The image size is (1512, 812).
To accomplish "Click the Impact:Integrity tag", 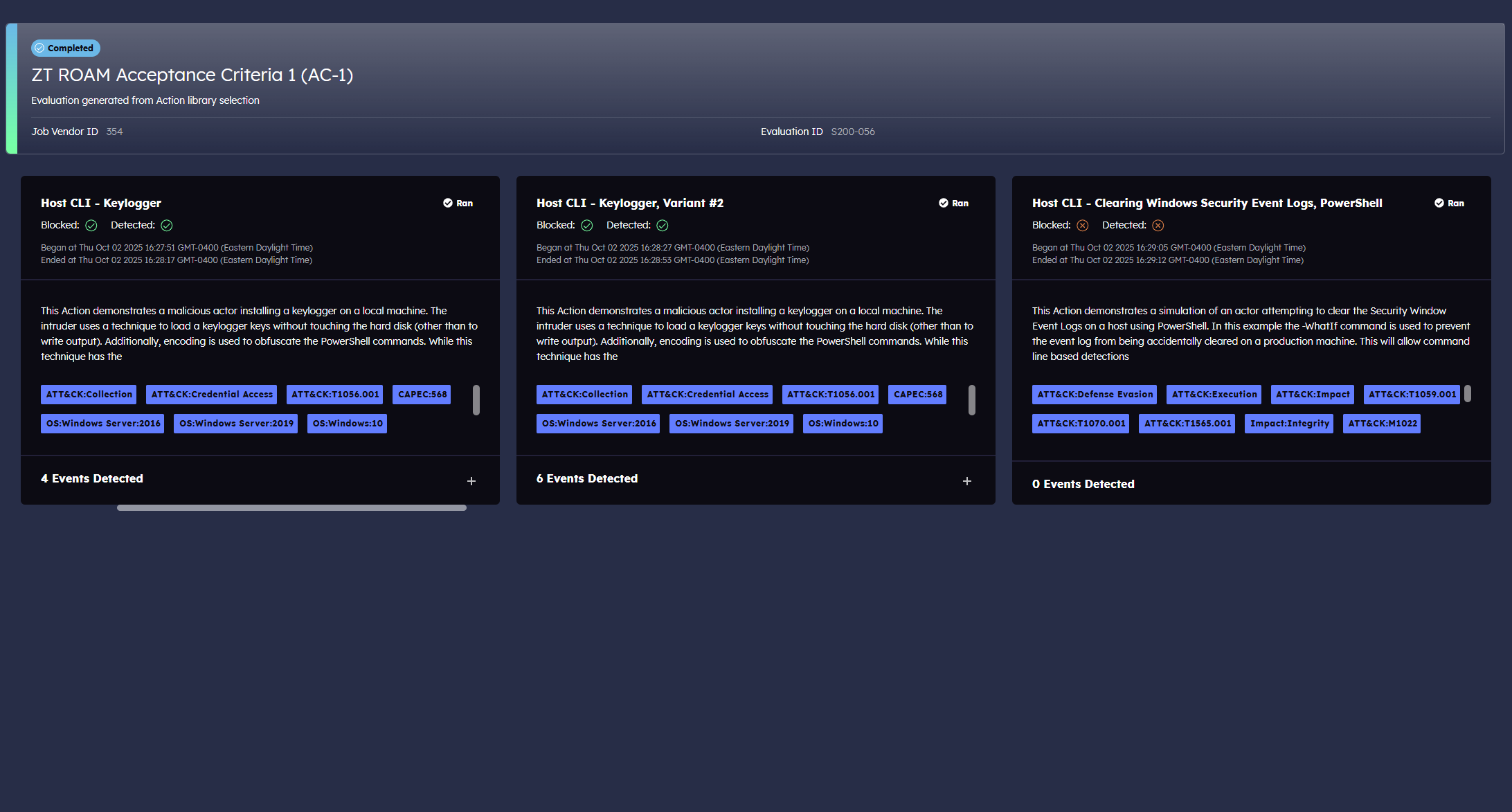I will [1289, 424].
